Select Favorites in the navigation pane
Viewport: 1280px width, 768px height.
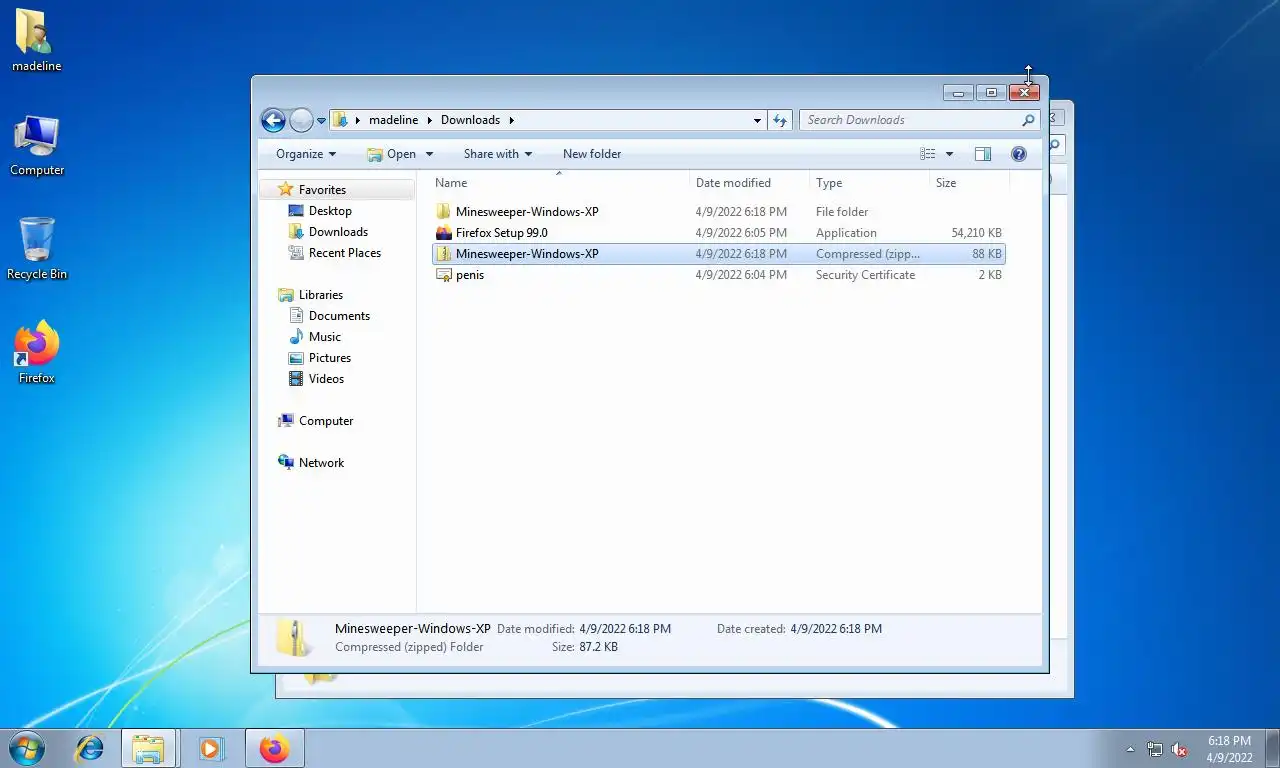322,190
